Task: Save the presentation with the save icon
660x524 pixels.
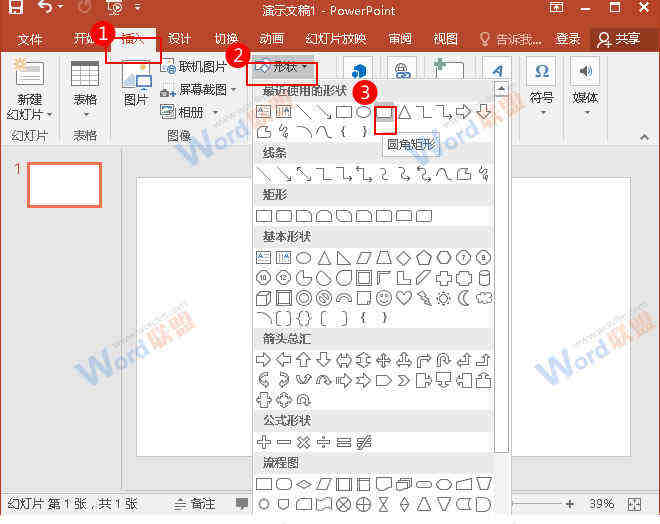Action: [16, 7]
